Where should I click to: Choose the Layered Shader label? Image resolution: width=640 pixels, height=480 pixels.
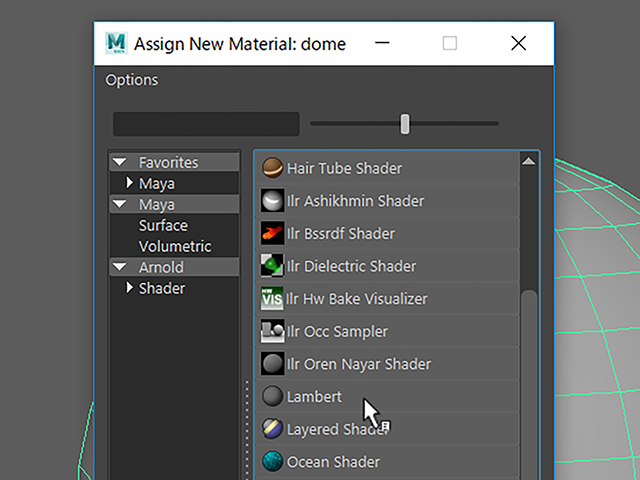click(x=338, y=429)
